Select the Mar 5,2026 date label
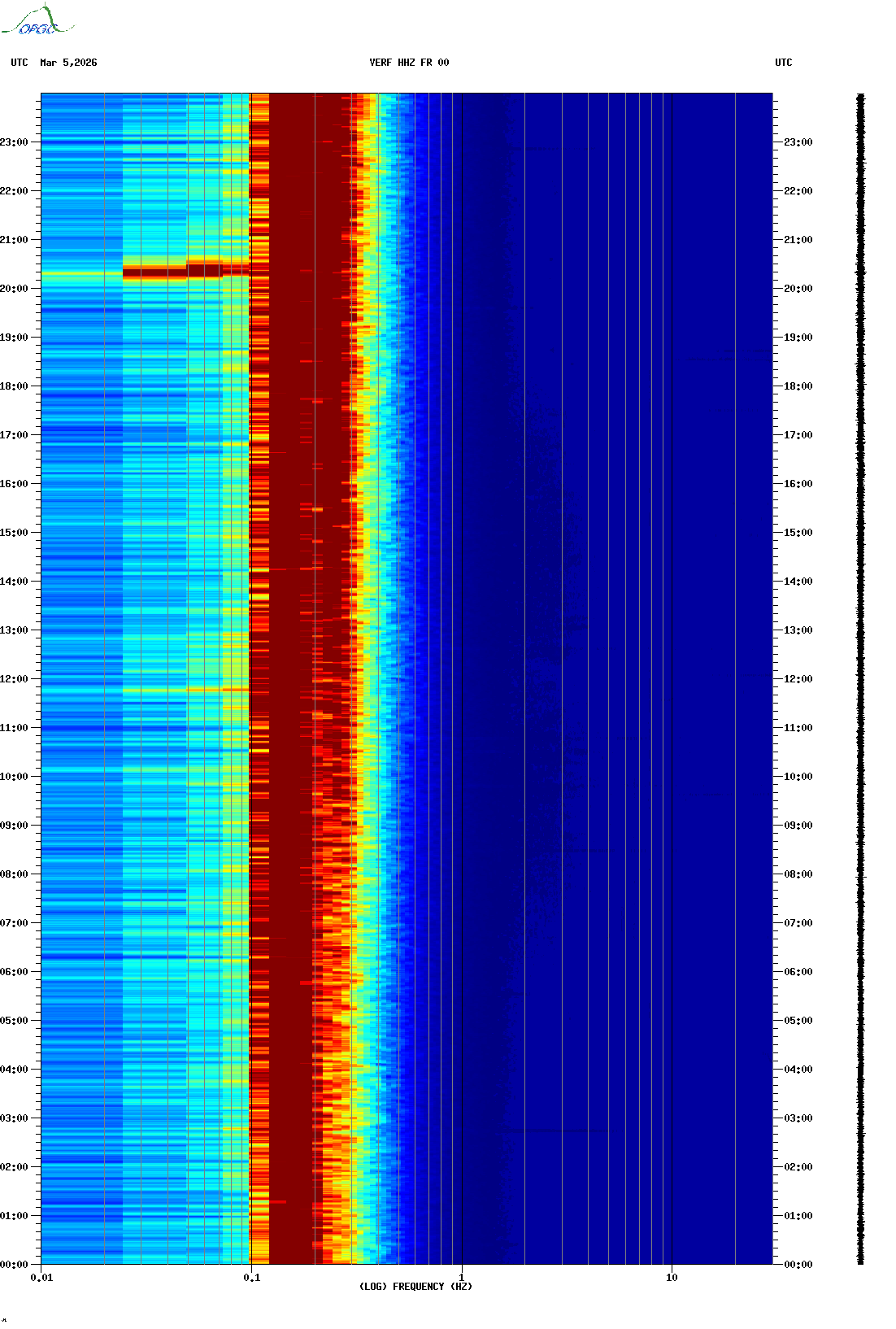The image size is (896, 1329). 68,63
